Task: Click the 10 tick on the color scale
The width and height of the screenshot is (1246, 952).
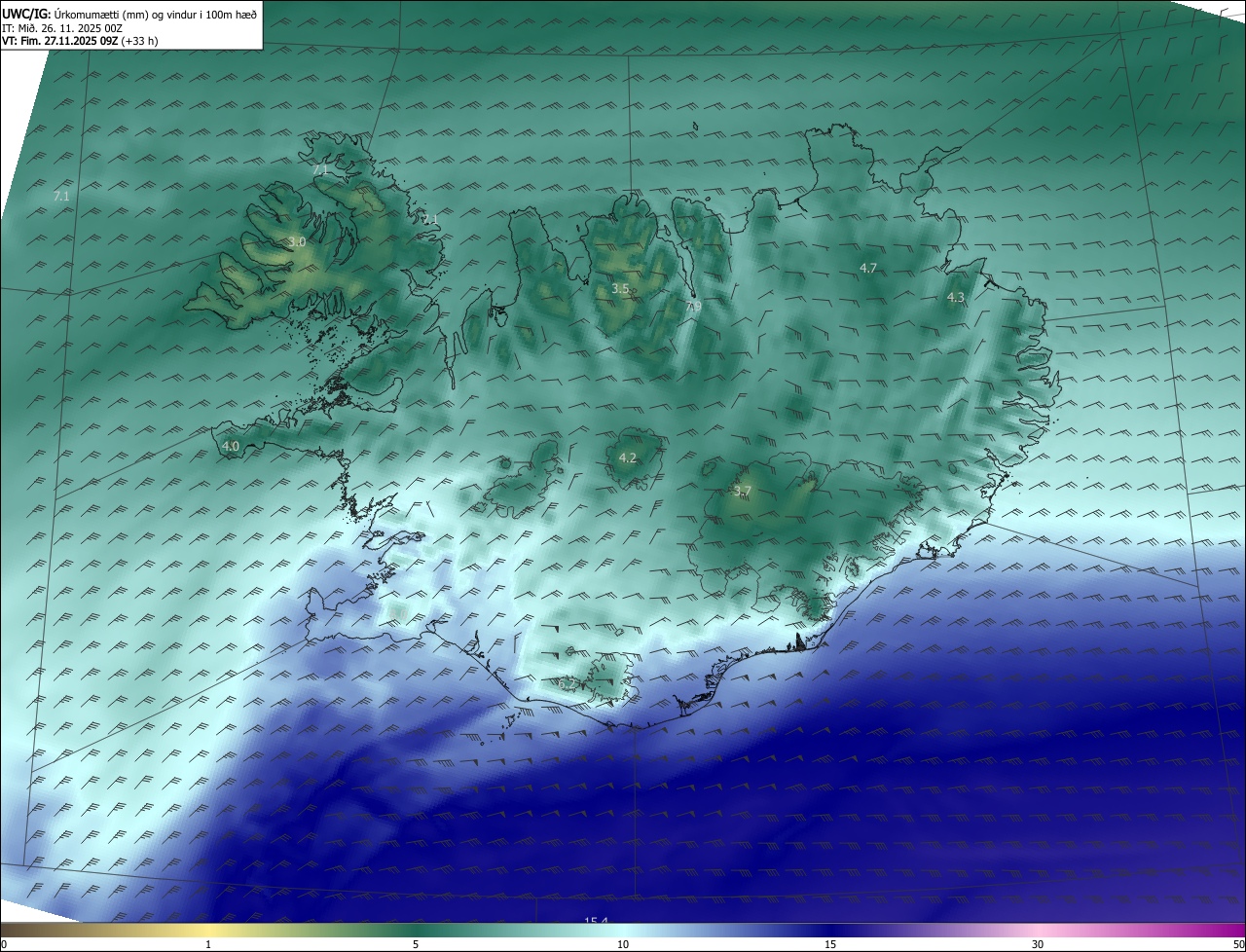Action: [623, 944]
